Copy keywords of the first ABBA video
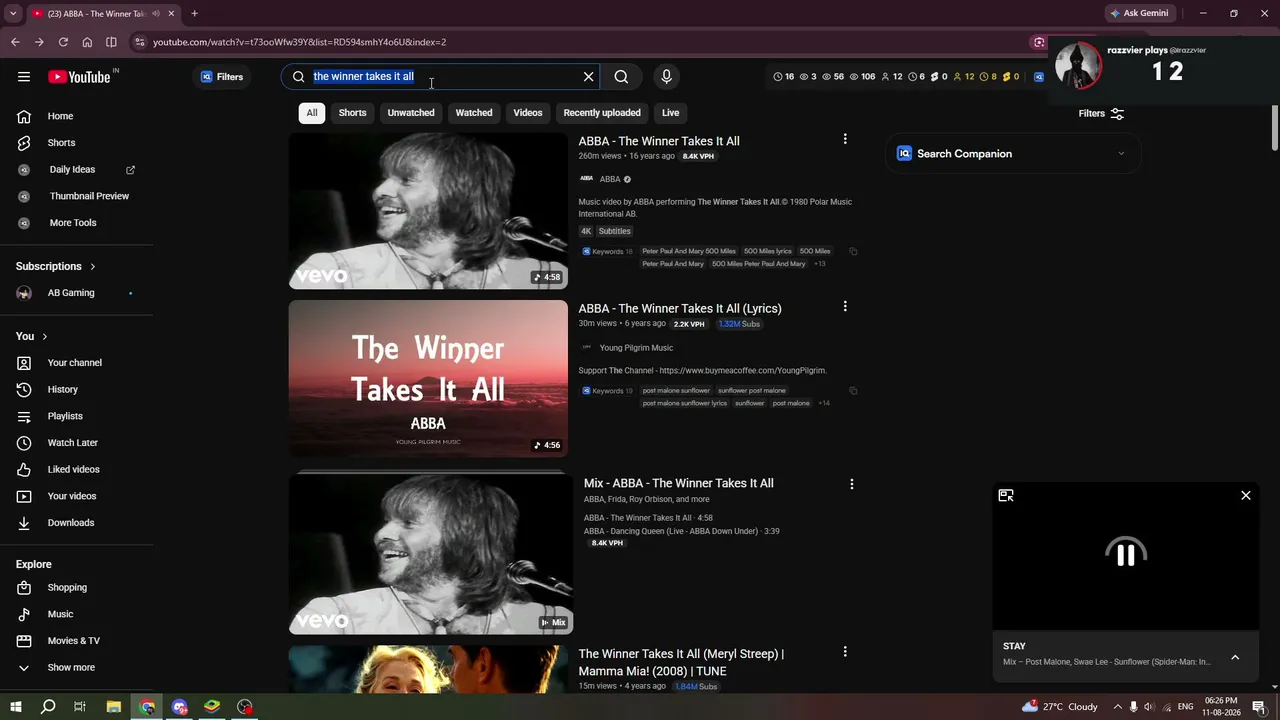Viewport: 1280px width, 720px height. 853,252
